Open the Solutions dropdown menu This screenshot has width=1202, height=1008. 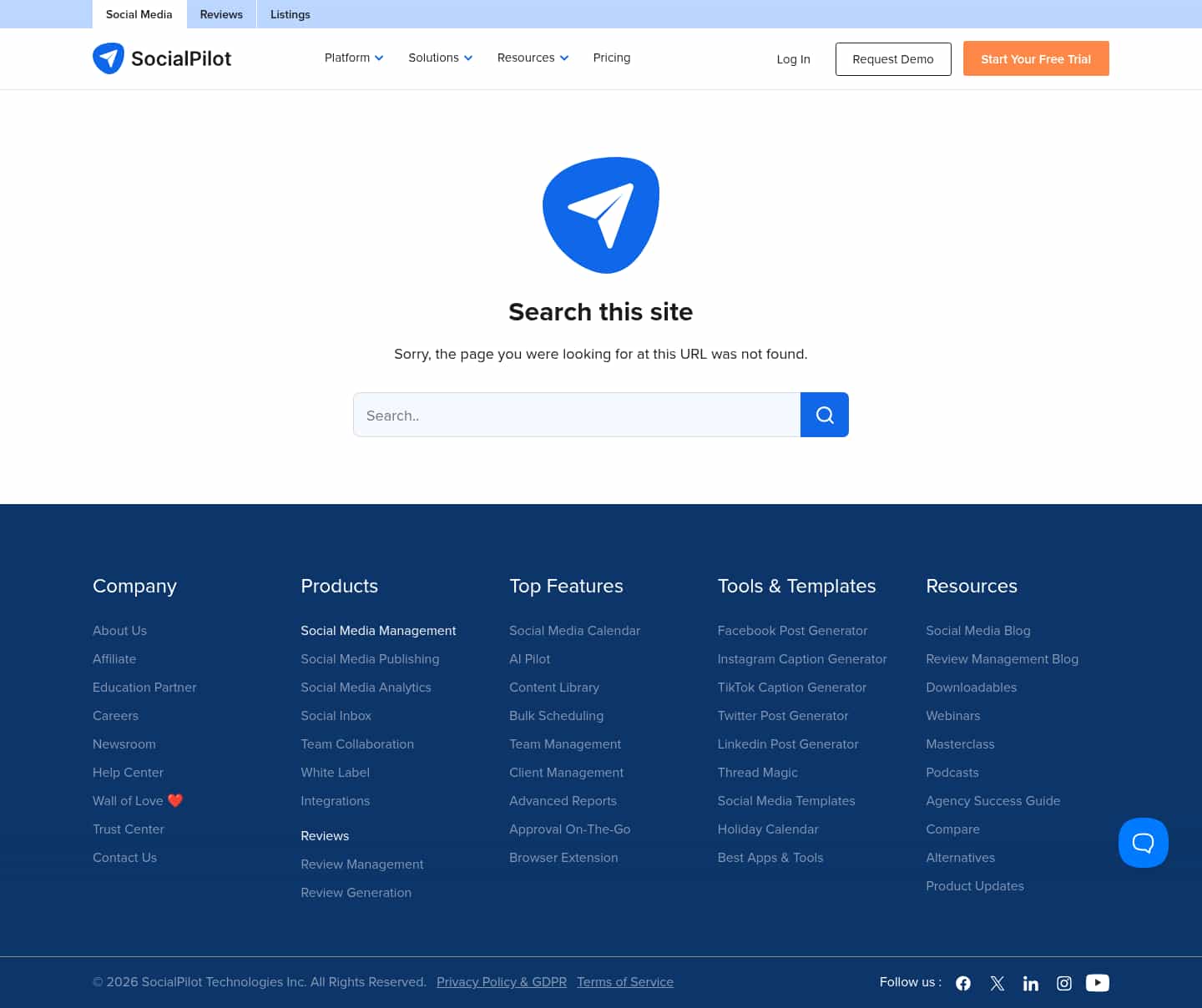(440, 58)
